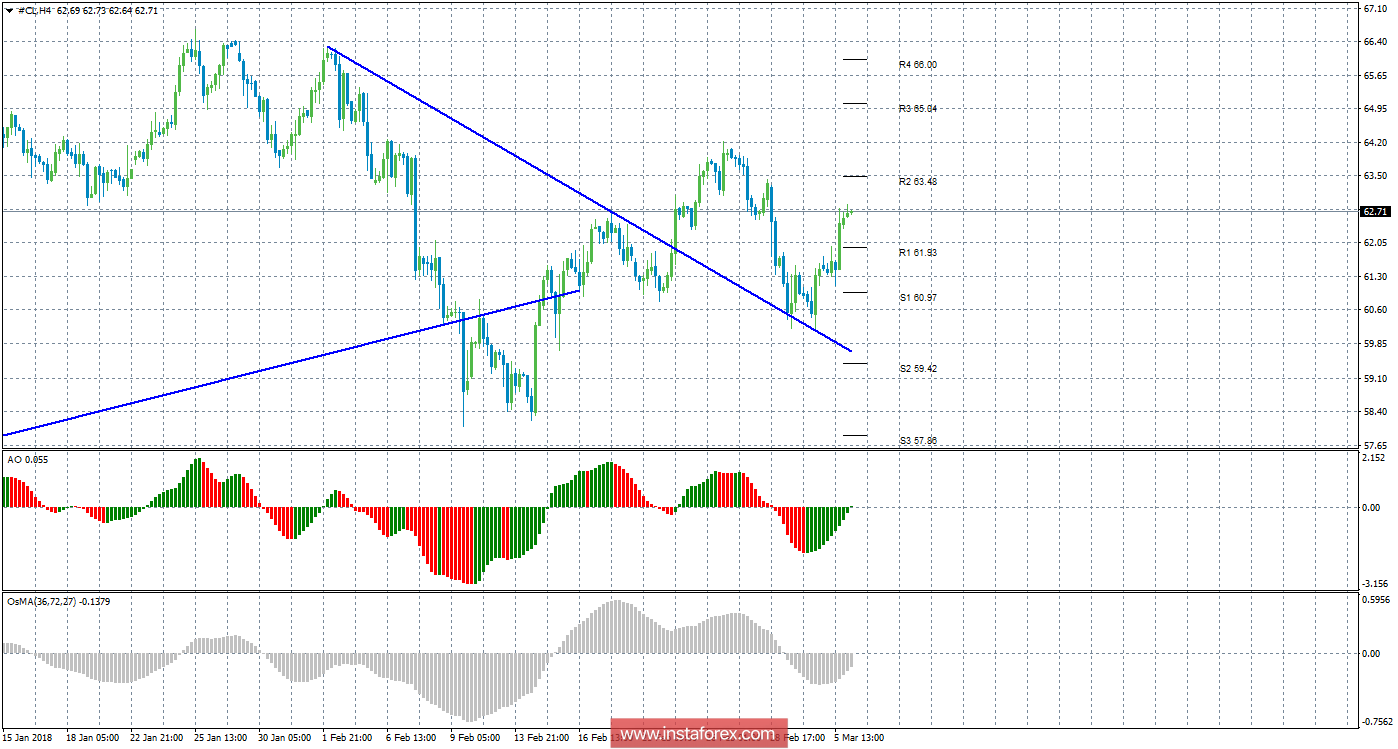Click the 63.50 price axis value
The width and height of the screenshot is (1398, 749).
tap(1374, 176)
